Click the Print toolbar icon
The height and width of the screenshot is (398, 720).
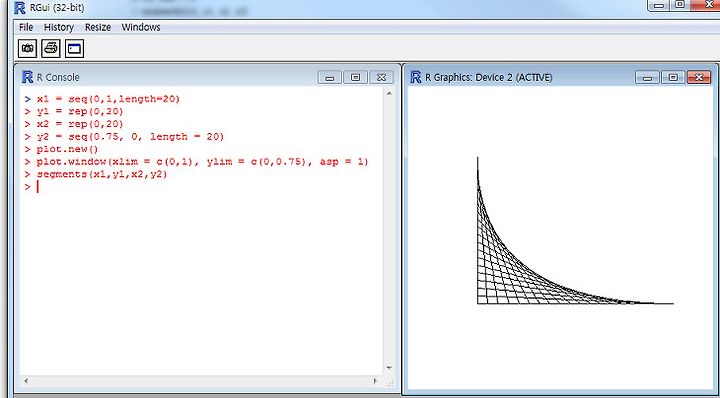[51, 48]
